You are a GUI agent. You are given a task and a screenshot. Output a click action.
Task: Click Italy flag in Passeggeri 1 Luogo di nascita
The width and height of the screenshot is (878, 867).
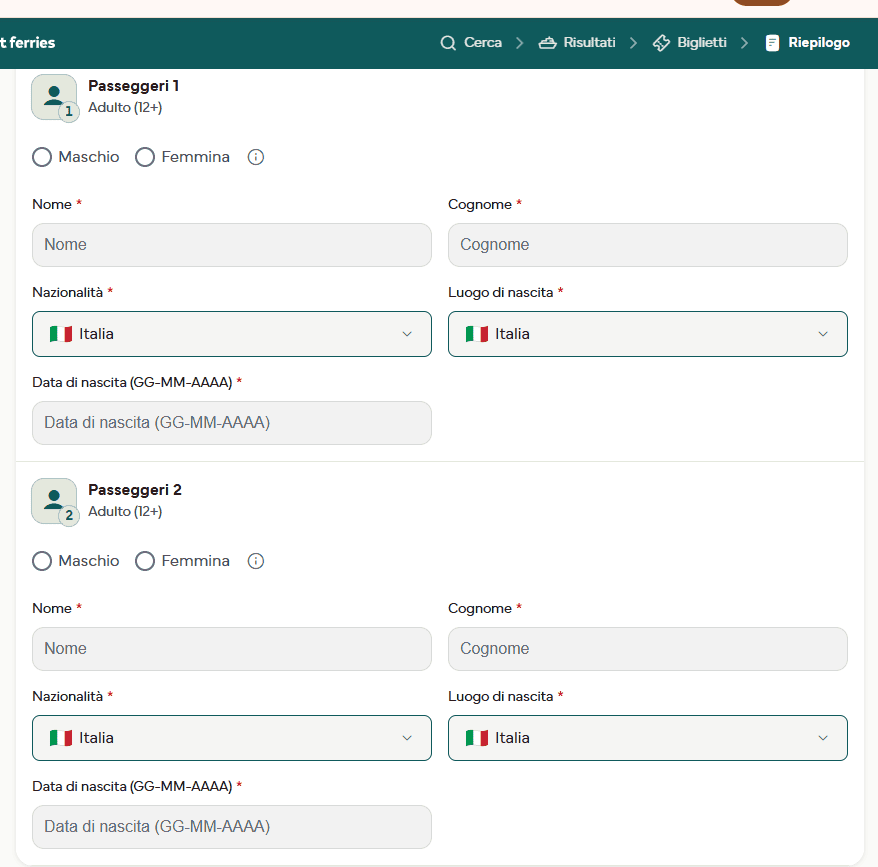pyautogui.click(x=477, y=334)
